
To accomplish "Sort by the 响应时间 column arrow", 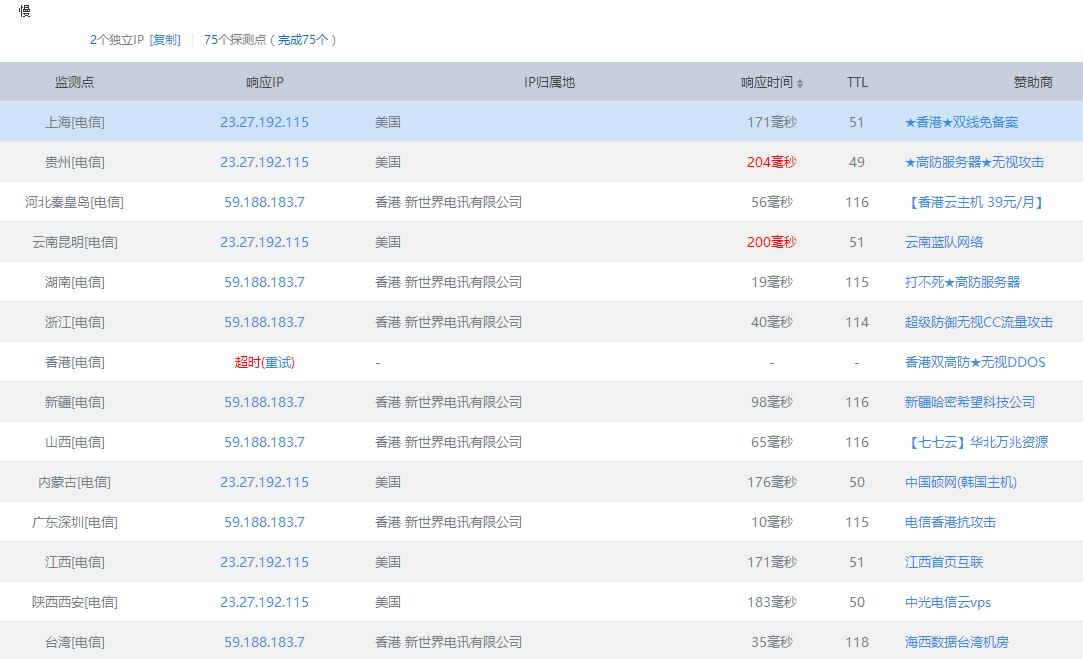I will (x=800, y=83).
